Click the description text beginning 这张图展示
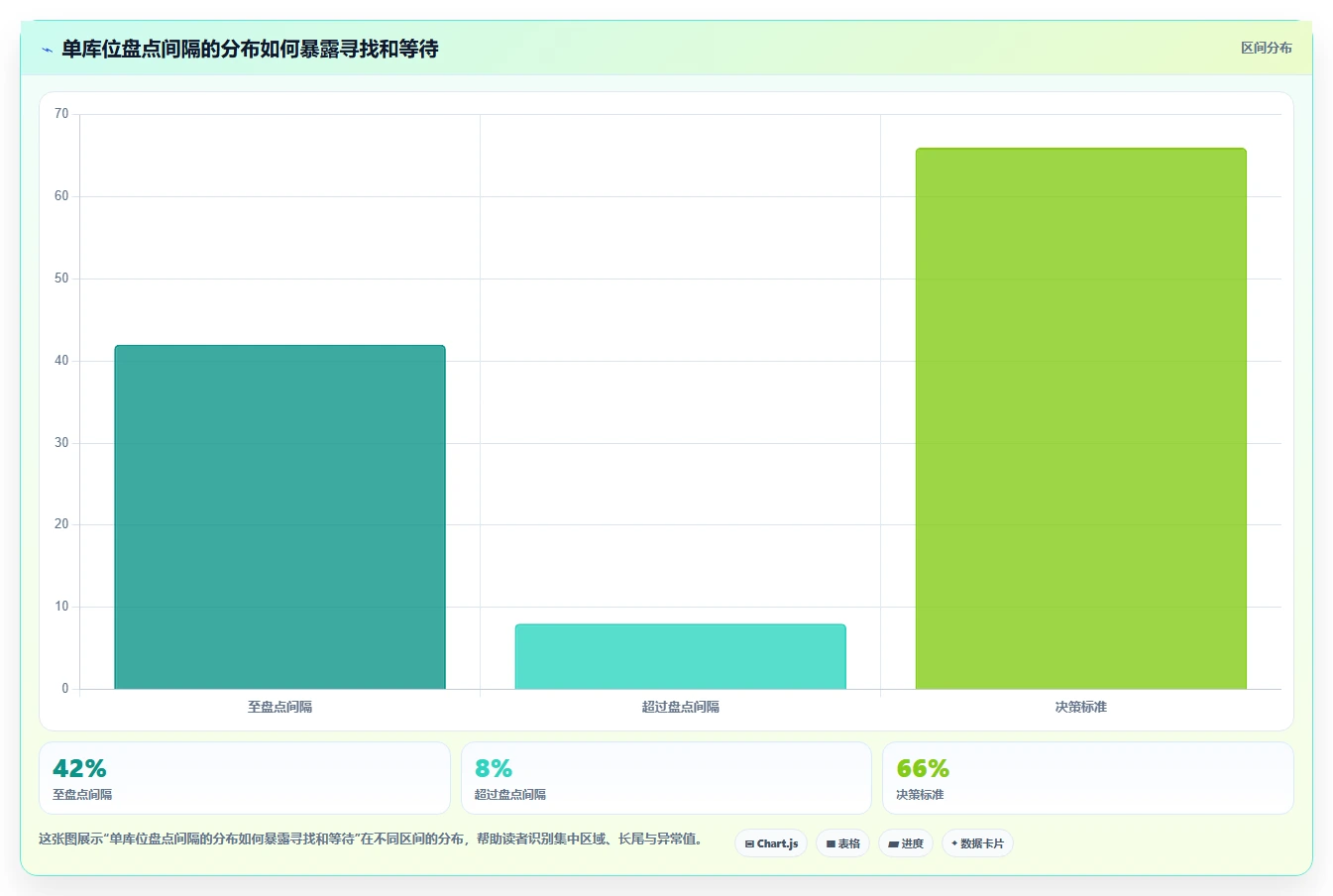 click(373, 839)
